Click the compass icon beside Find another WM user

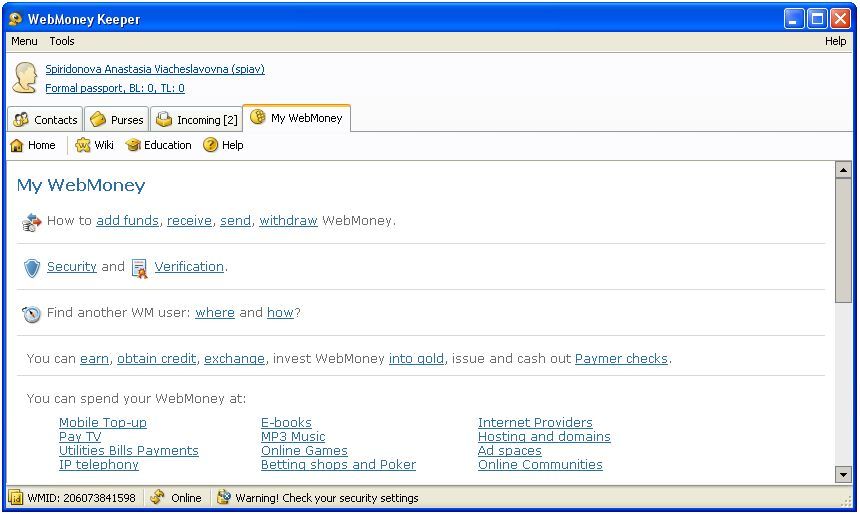pos(31,314)
